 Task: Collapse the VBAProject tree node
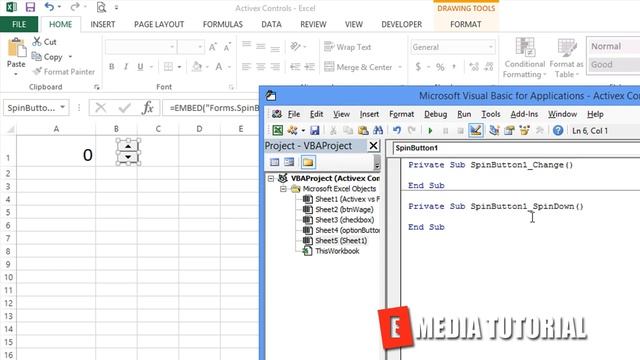click(x=271, y=178)
